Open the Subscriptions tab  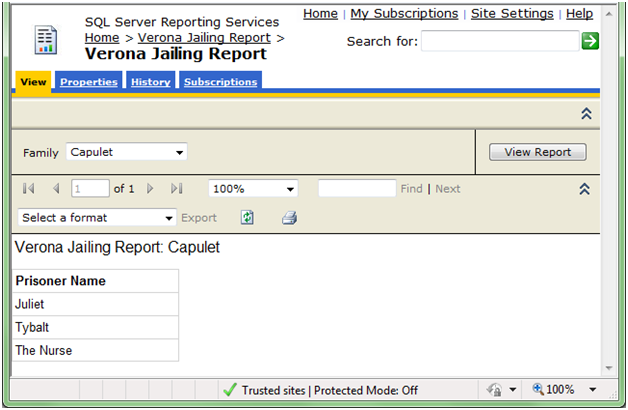pos(220,82)
